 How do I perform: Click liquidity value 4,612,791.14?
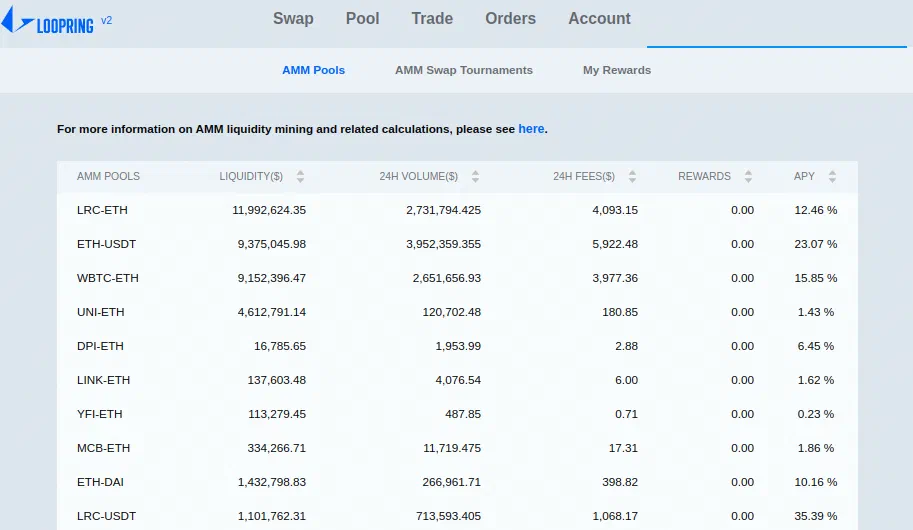pos(271,312)
